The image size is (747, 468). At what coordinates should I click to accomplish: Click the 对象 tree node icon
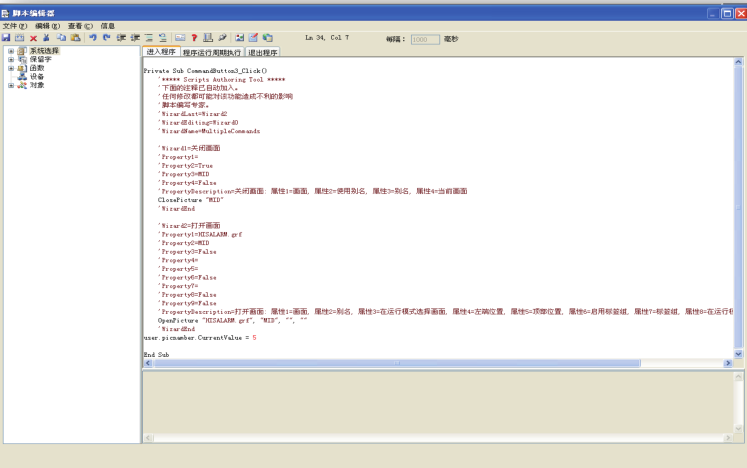click(22, 85)
